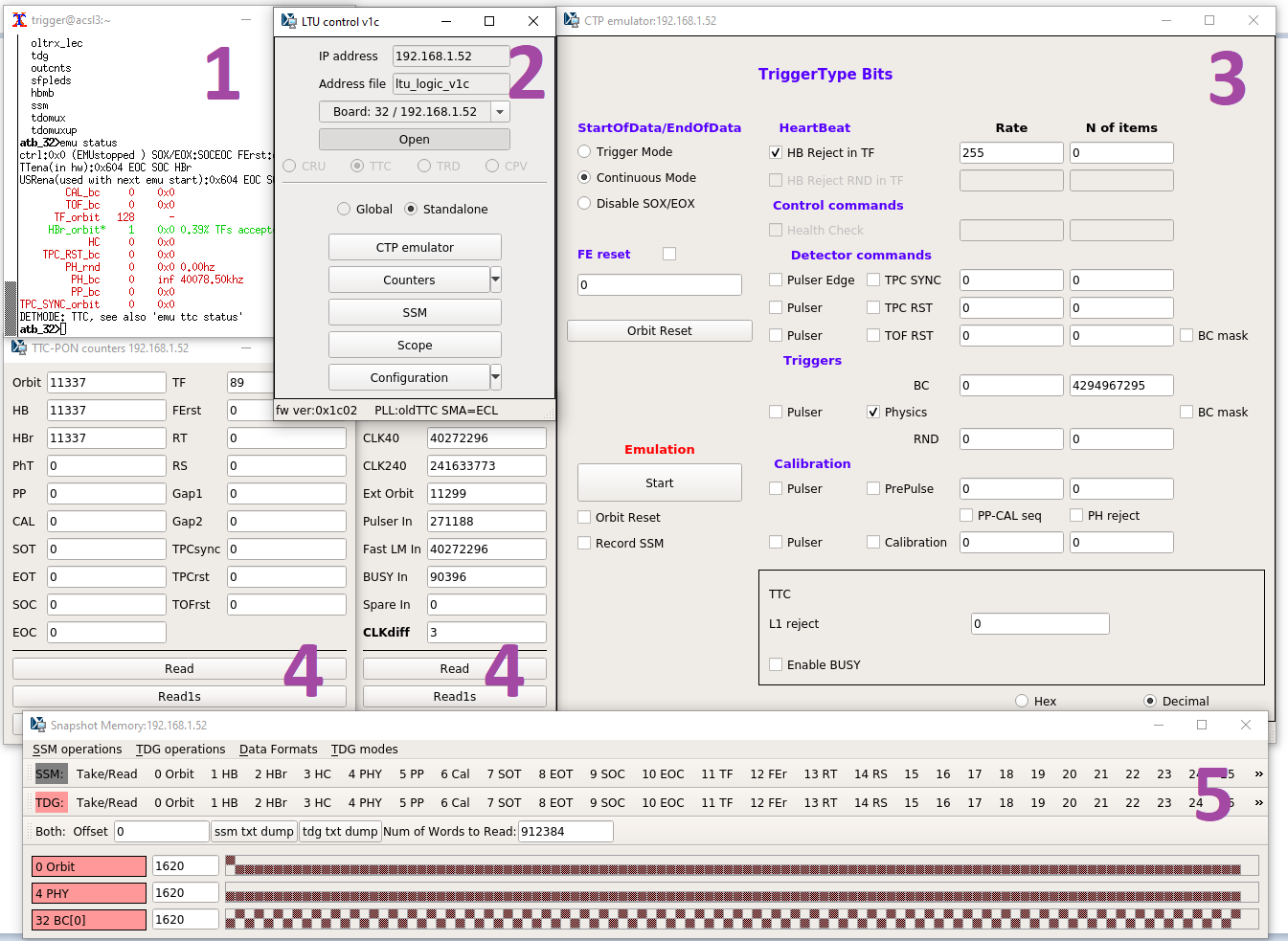This screenshot has height=941, width=1288.
Task: Click the TTC-PON counters window title icon
Action: 19,347
